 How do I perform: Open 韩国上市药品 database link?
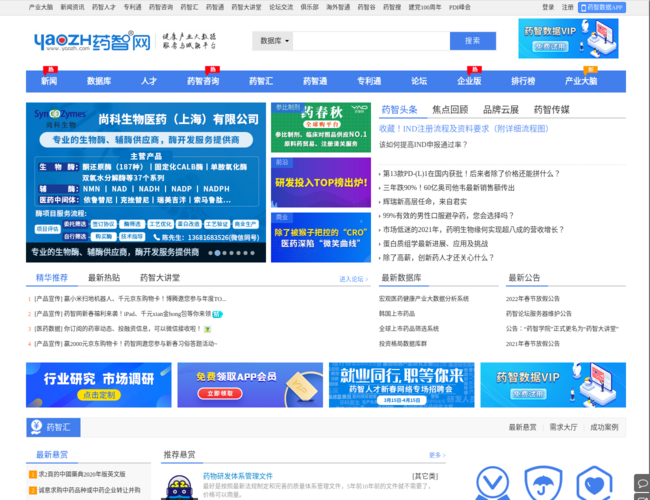point(397,314)
